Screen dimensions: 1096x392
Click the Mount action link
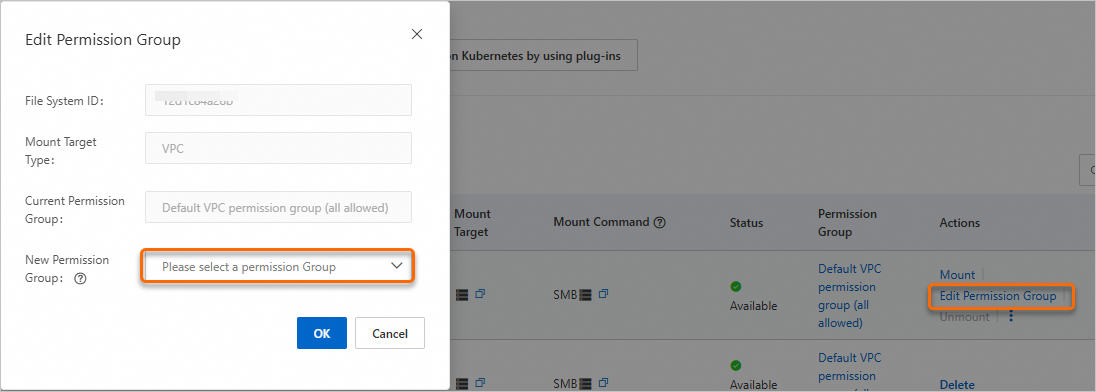point(957,275)
